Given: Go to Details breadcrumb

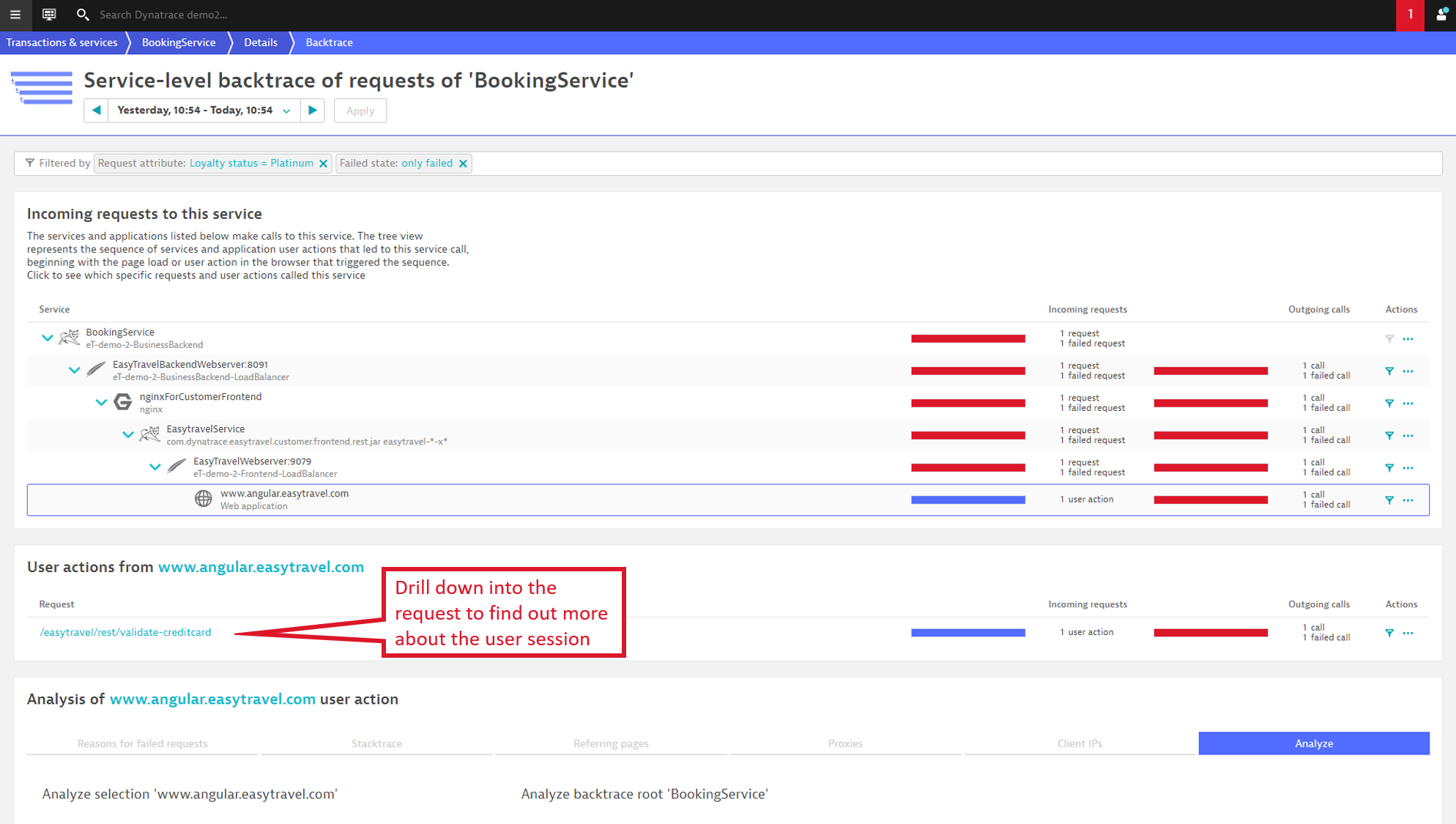Looking at the screenshot, I should (x=261, y=42).
